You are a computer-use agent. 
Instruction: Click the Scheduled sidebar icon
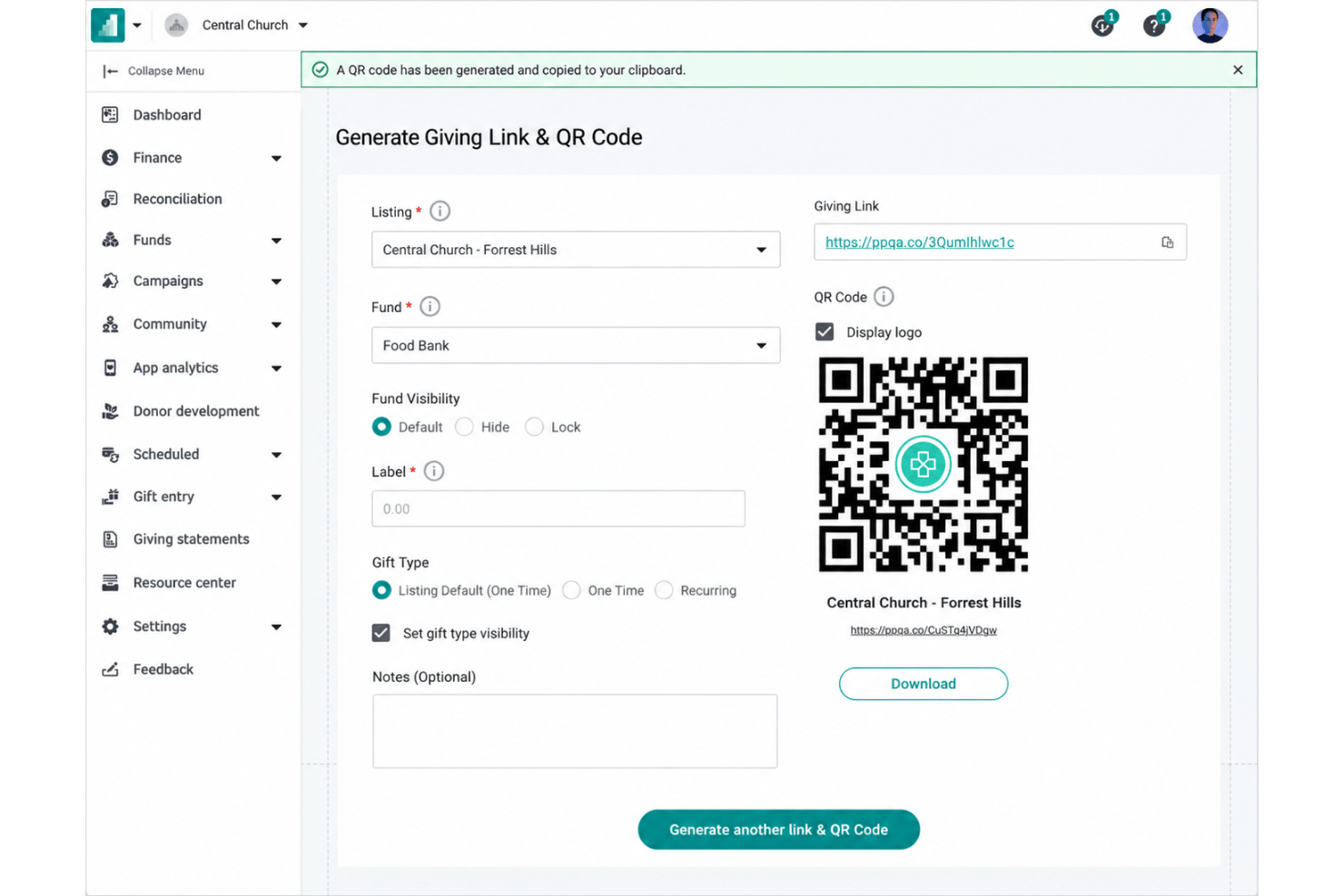tap(110, 454)
